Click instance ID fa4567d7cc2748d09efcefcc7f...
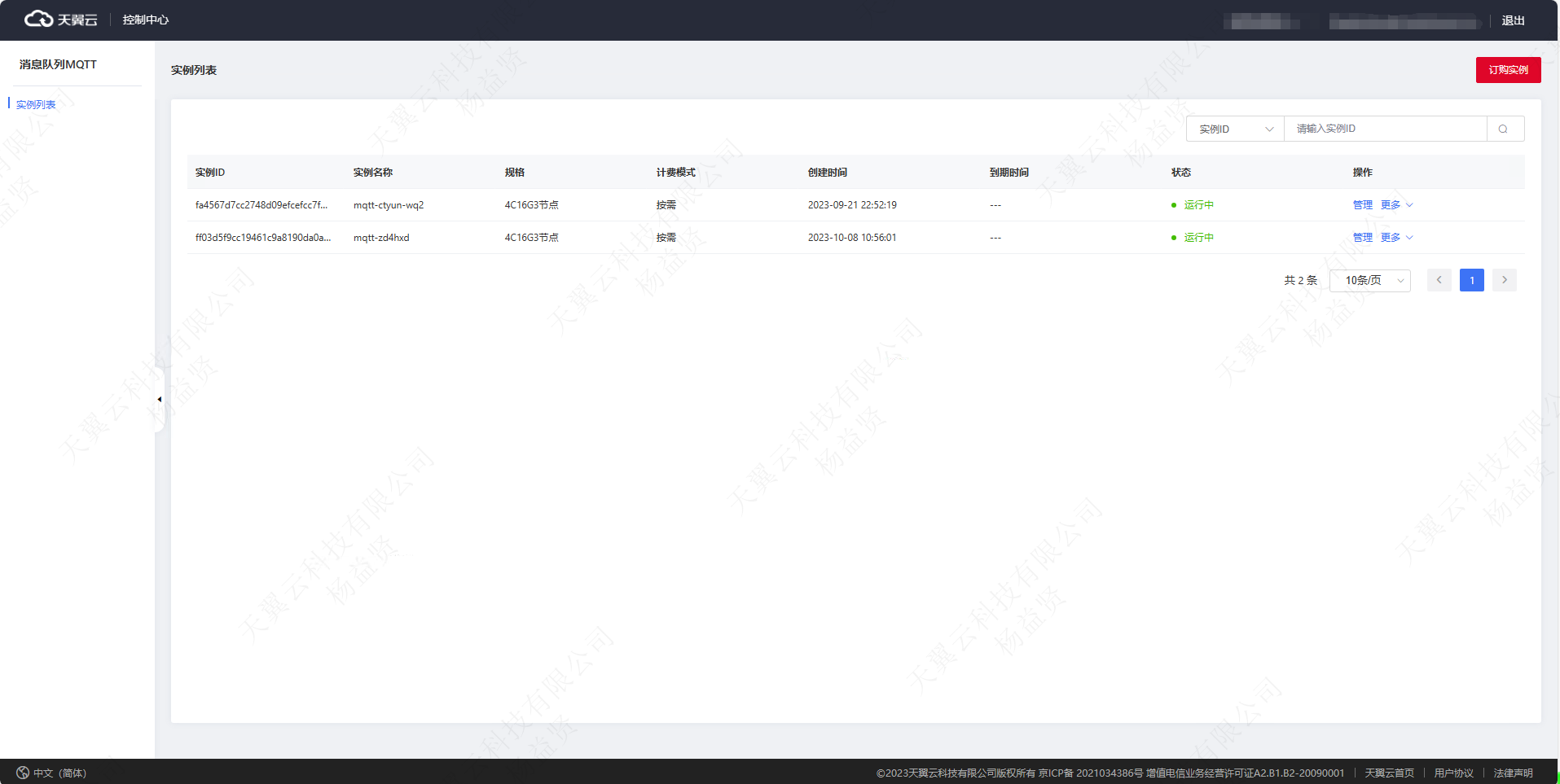Image resolution: width=1560 pixels, height=784 pixels. tap(261, 205)
